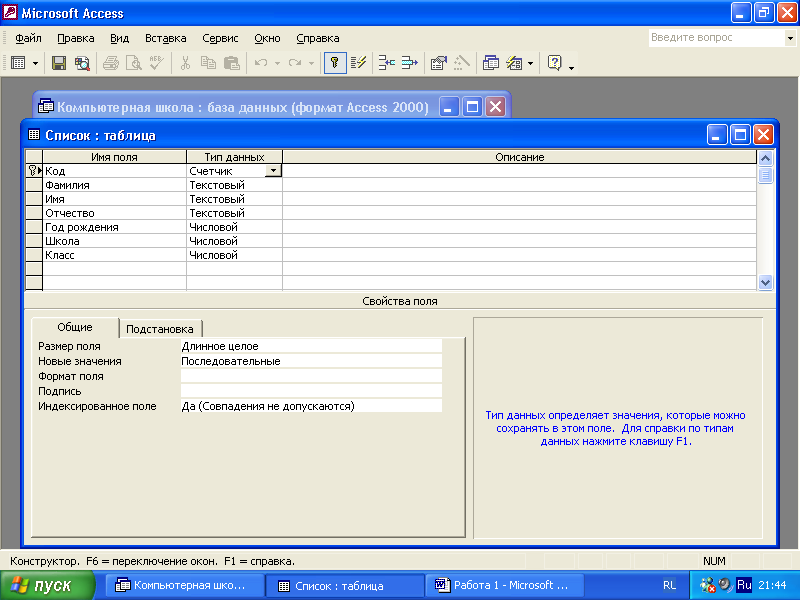Open the New Object dropdown arrow
800x600 pixels.
[x=531, y=64]
